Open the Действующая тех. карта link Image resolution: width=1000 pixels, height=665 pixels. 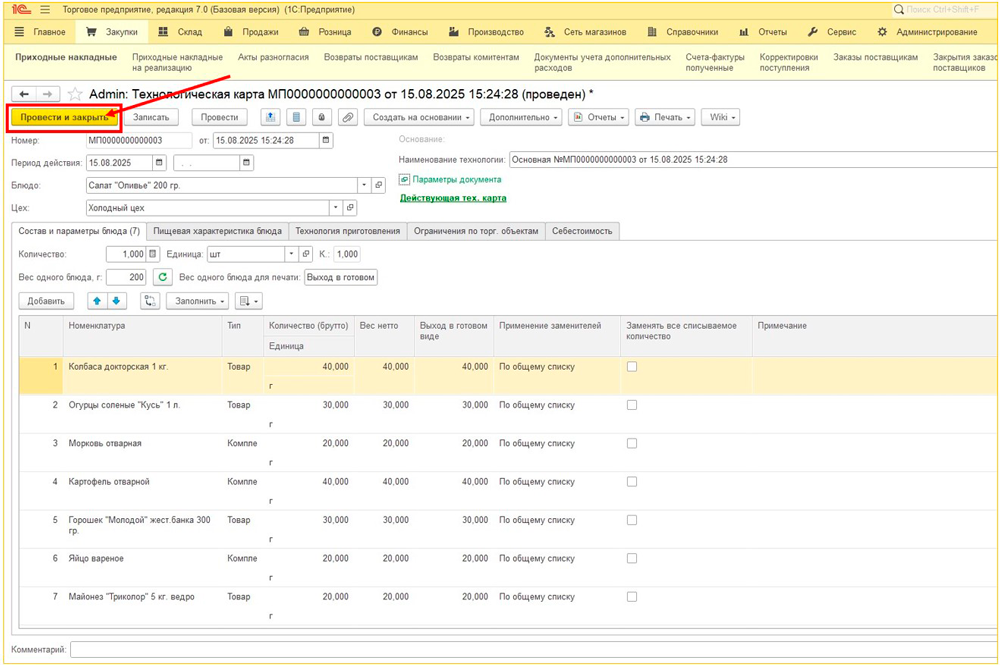tap(453, 198)
